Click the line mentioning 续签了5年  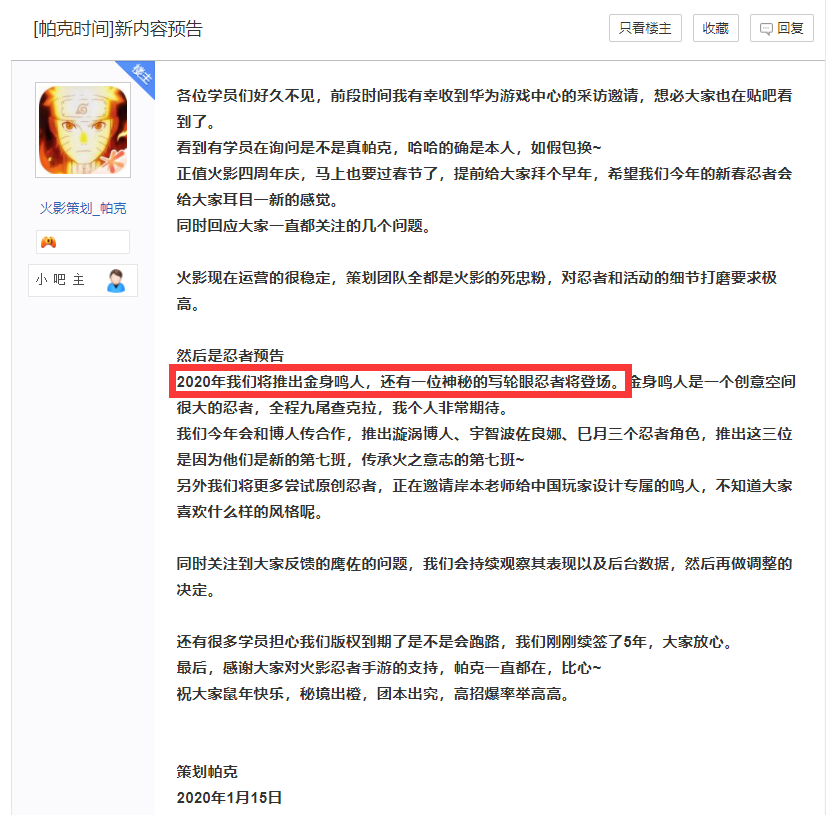[x=455, y=641]
